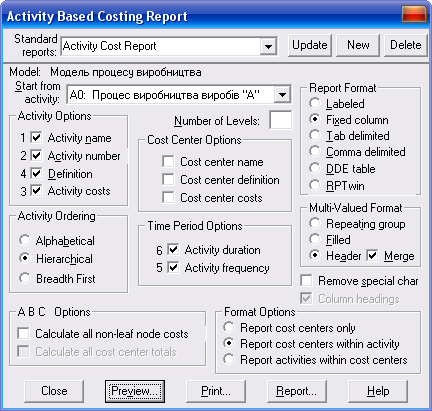The width and height of the screenshot is (432, 411).
Task: Select Report cost centers within activity
Action: coord(229,343)
